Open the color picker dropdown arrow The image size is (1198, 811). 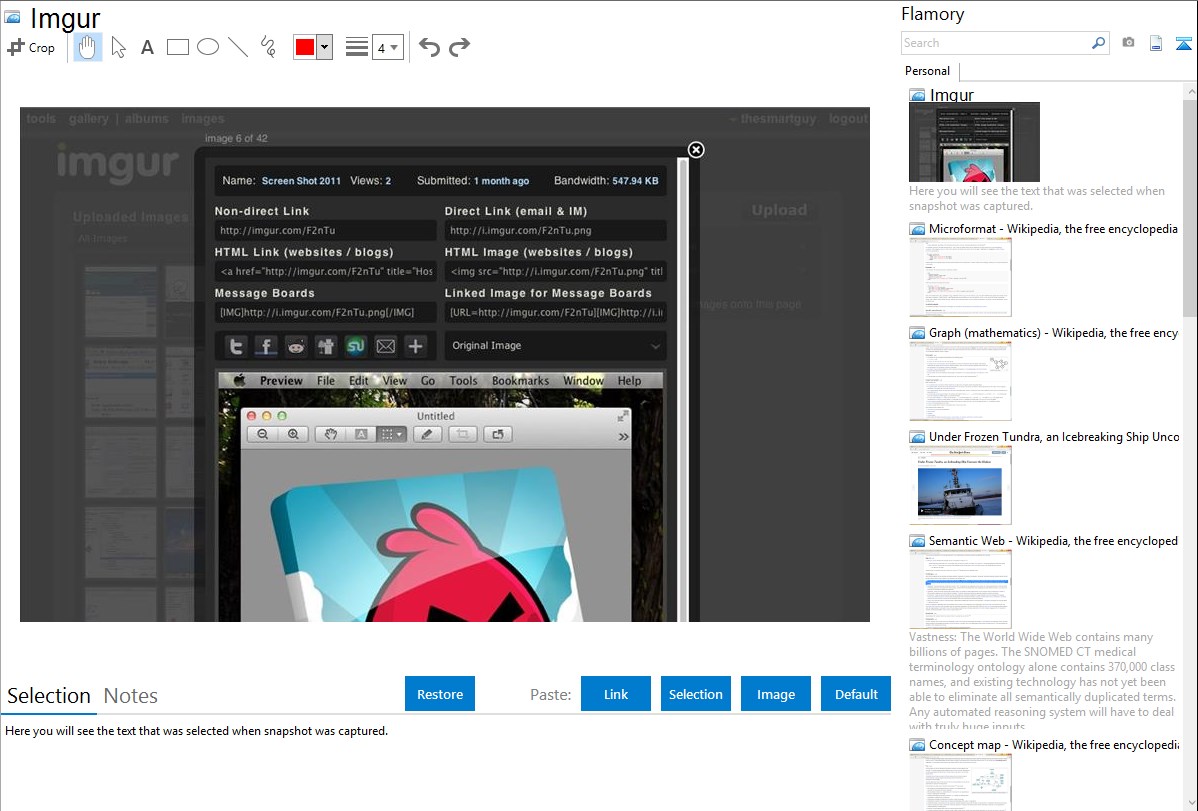325,47
